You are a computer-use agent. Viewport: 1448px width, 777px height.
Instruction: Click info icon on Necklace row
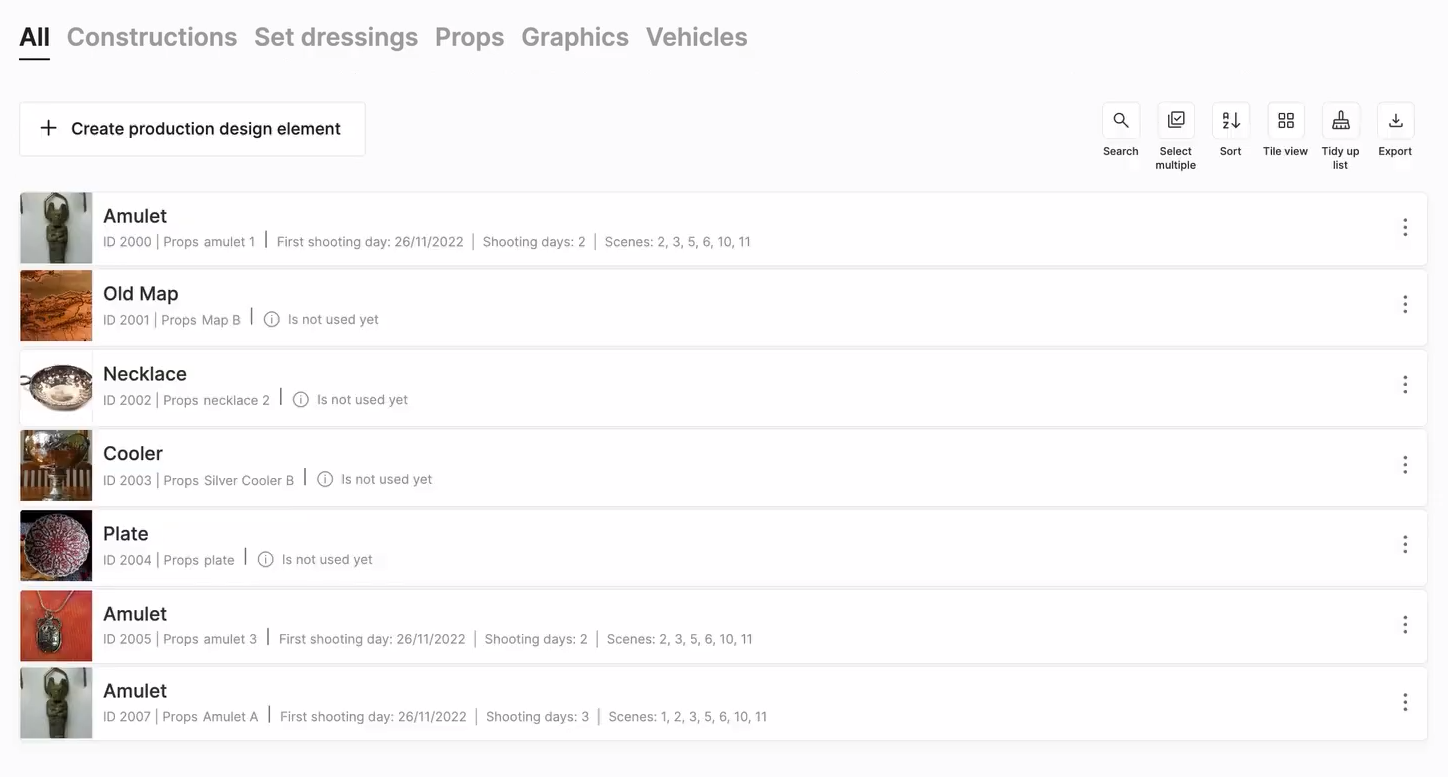click(x=300, y=400)
